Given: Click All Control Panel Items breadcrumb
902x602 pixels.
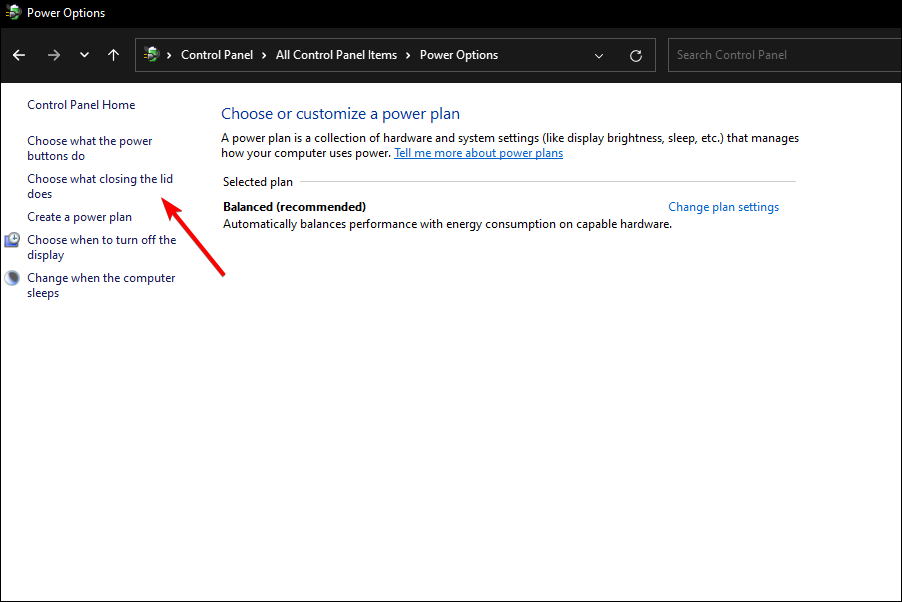Looking at the screenshot, I should click(336, 55).
